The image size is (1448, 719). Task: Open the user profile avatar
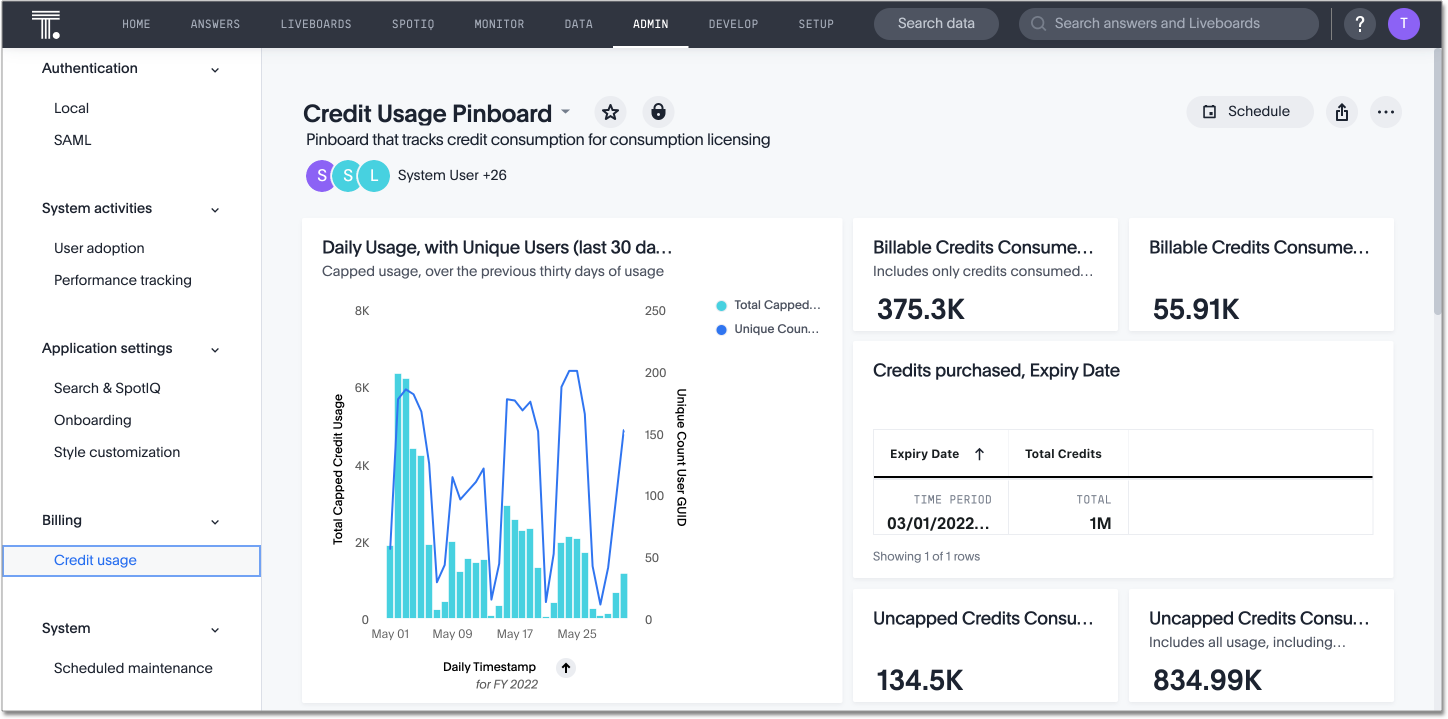click(x=1404, y=23)
